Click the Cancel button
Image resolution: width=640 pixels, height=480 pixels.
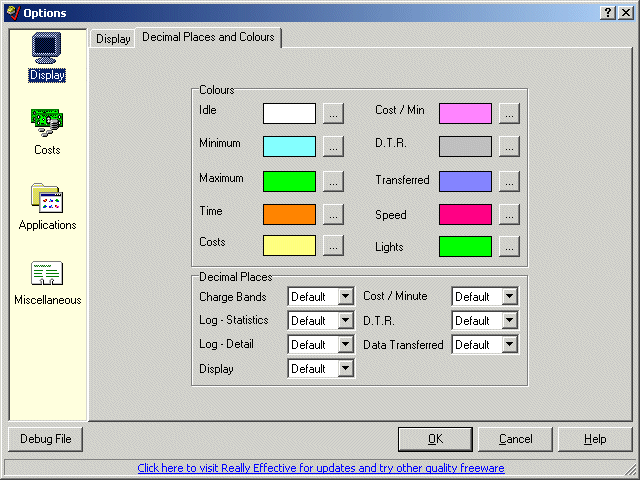515,439
